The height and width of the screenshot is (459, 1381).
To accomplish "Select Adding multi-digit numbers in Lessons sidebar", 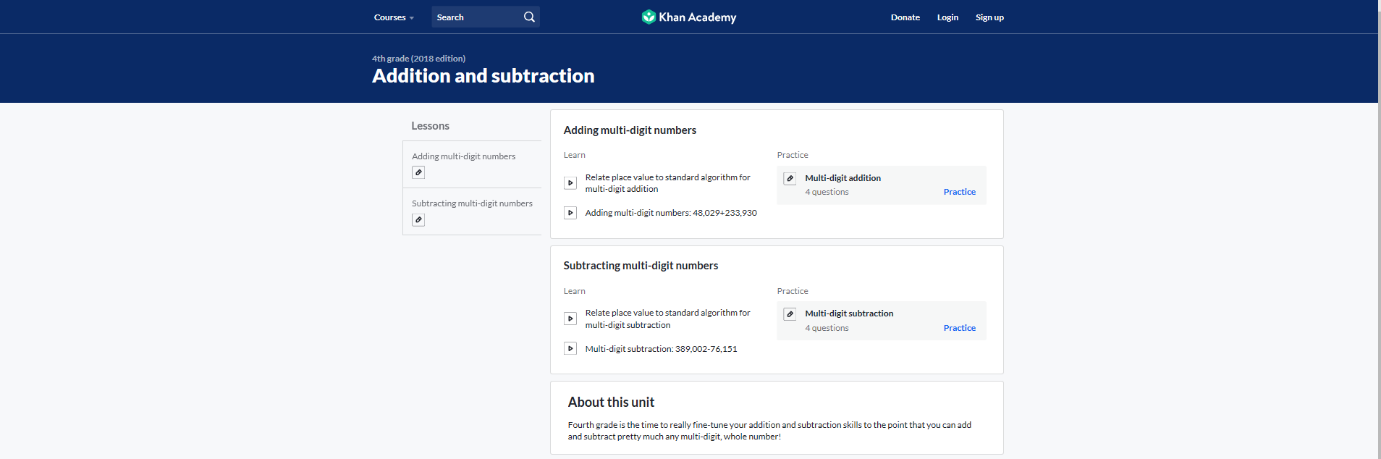I will tap(464, 156).
